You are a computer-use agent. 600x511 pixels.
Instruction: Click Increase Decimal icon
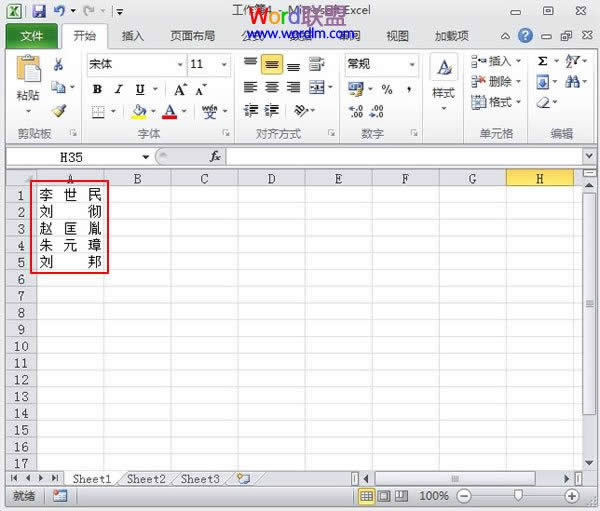coord(356,111)
